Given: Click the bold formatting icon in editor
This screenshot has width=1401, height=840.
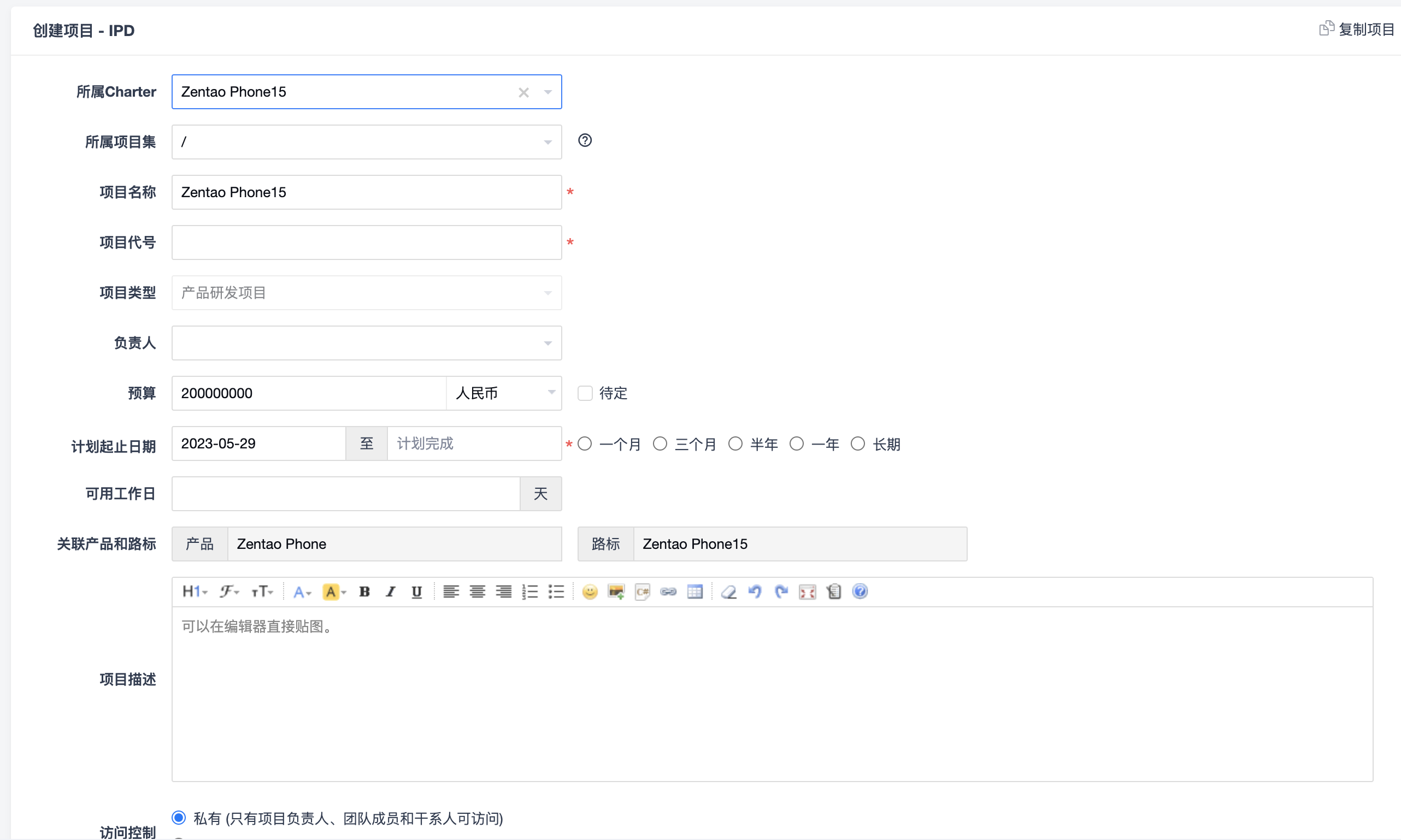Looking at the screenshot, I should coord(364,591).
